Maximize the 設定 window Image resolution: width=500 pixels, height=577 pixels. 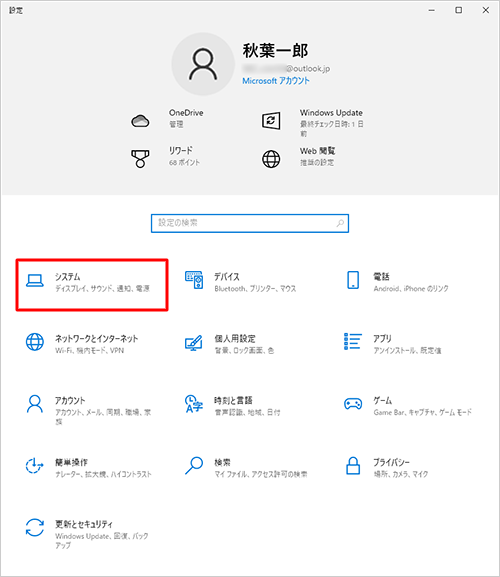(458, 10)
